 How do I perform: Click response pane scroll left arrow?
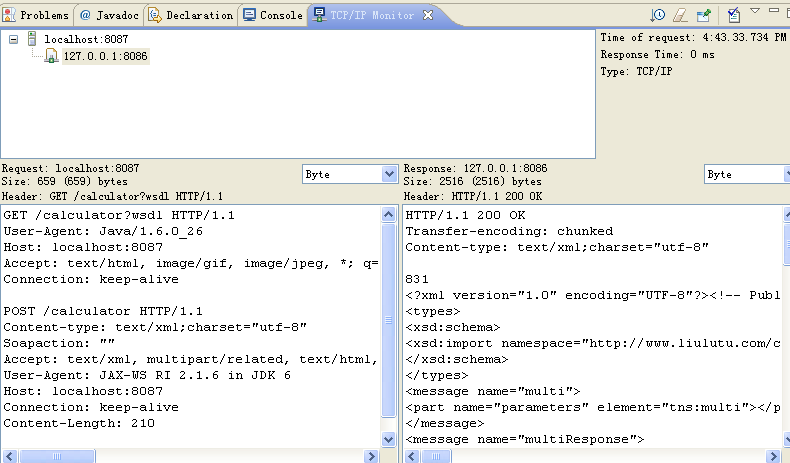pos(412,456)
